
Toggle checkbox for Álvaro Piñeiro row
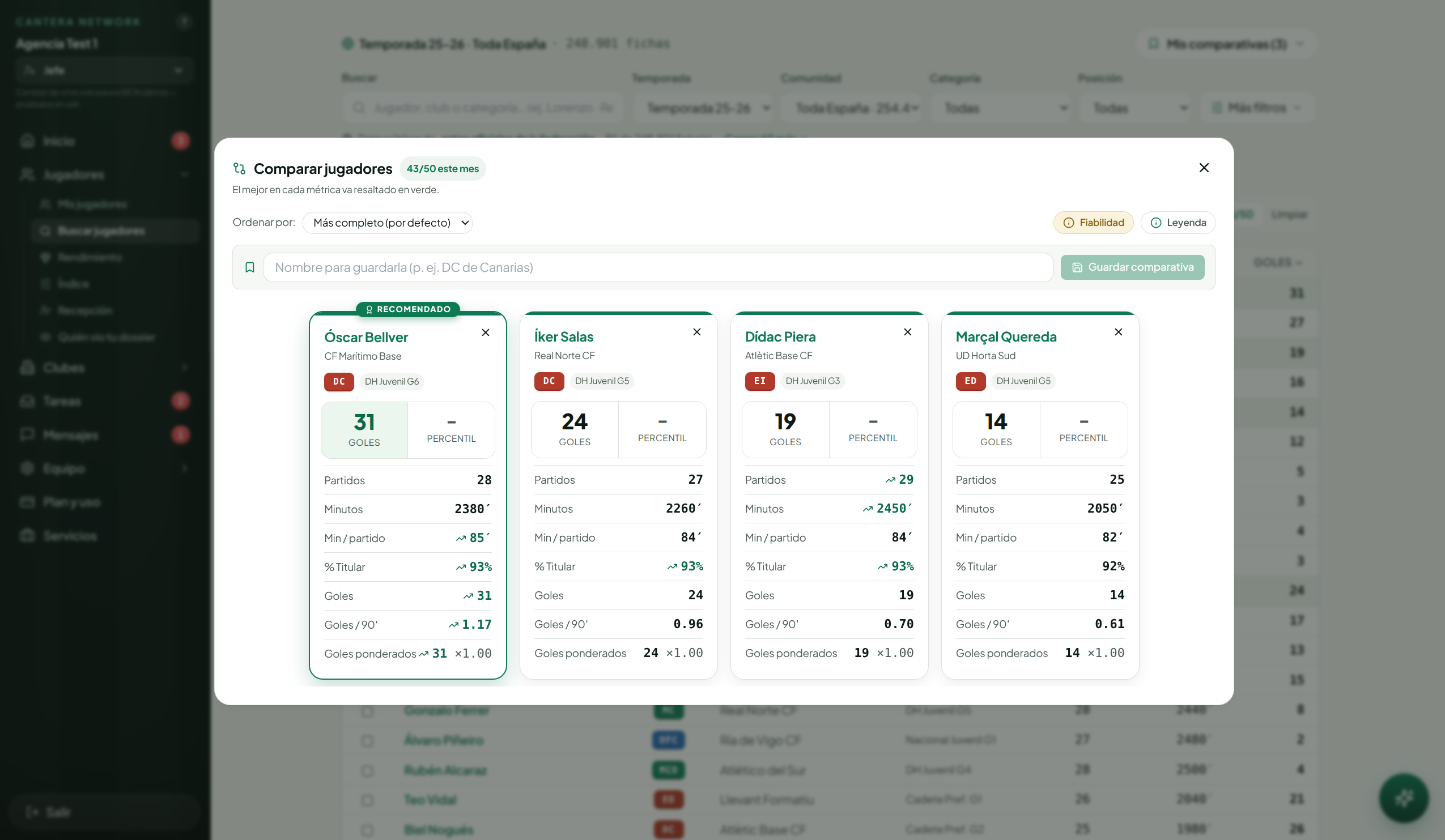coord(367,740)
